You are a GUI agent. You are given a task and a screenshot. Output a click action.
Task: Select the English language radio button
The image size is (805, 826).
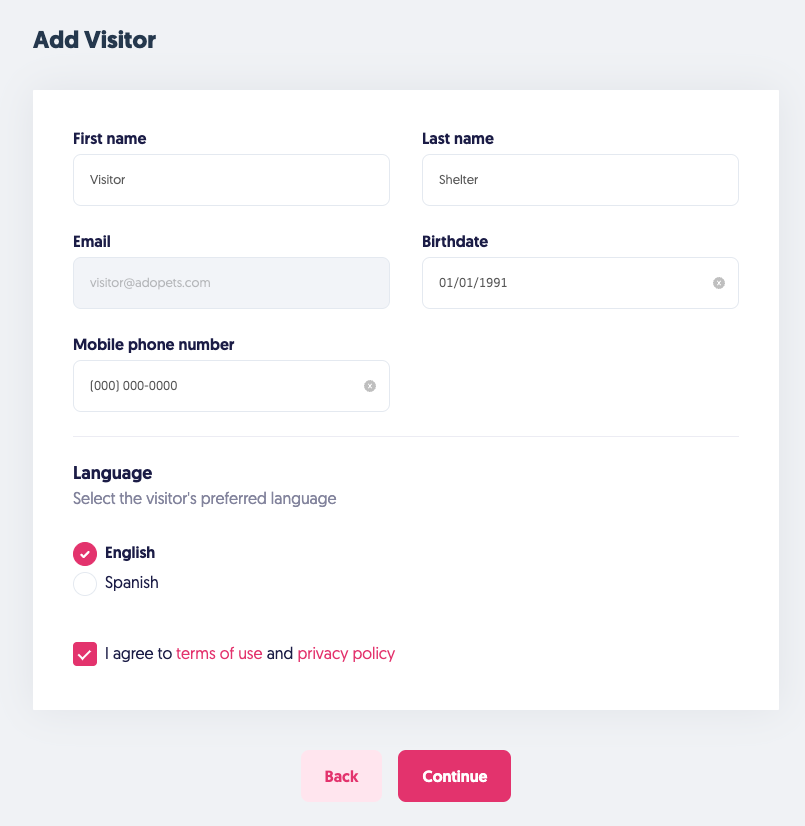(85, 553)
